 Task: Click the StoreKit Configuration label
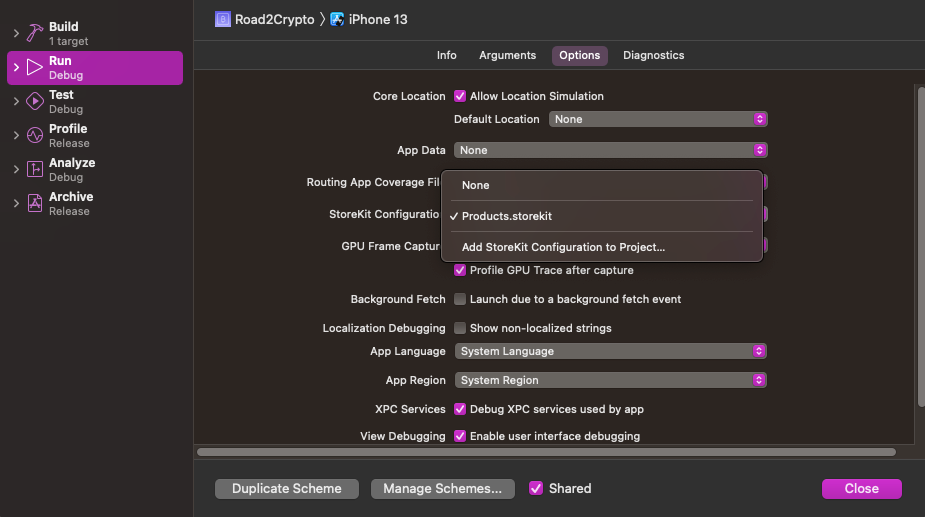click(x=384, y=214)
